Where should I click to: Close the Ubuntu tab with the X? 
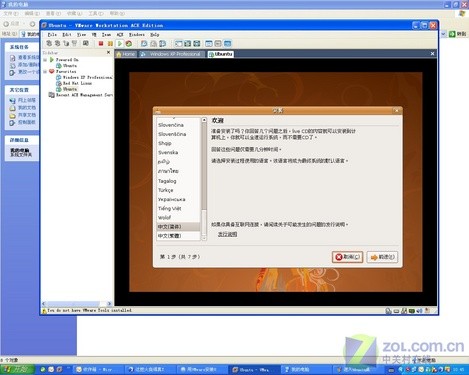(432, 53)
